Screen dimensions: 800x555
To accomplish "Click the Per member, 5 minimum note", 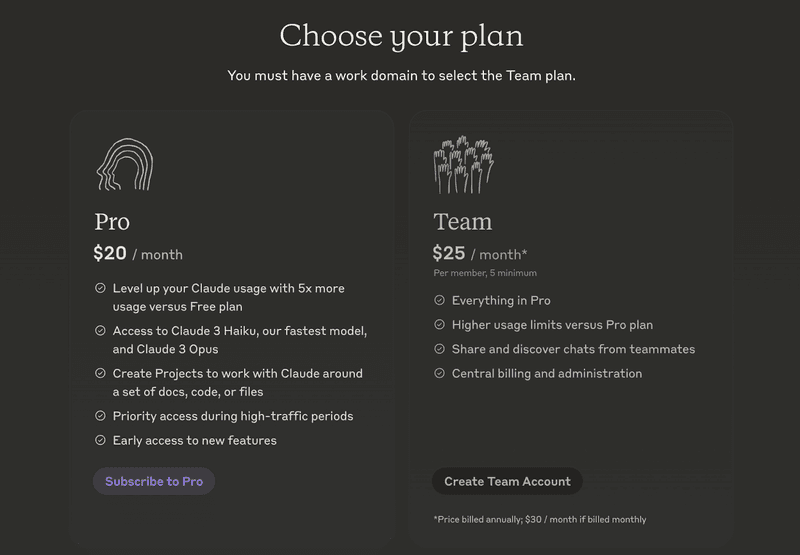I will coord(484,273).
